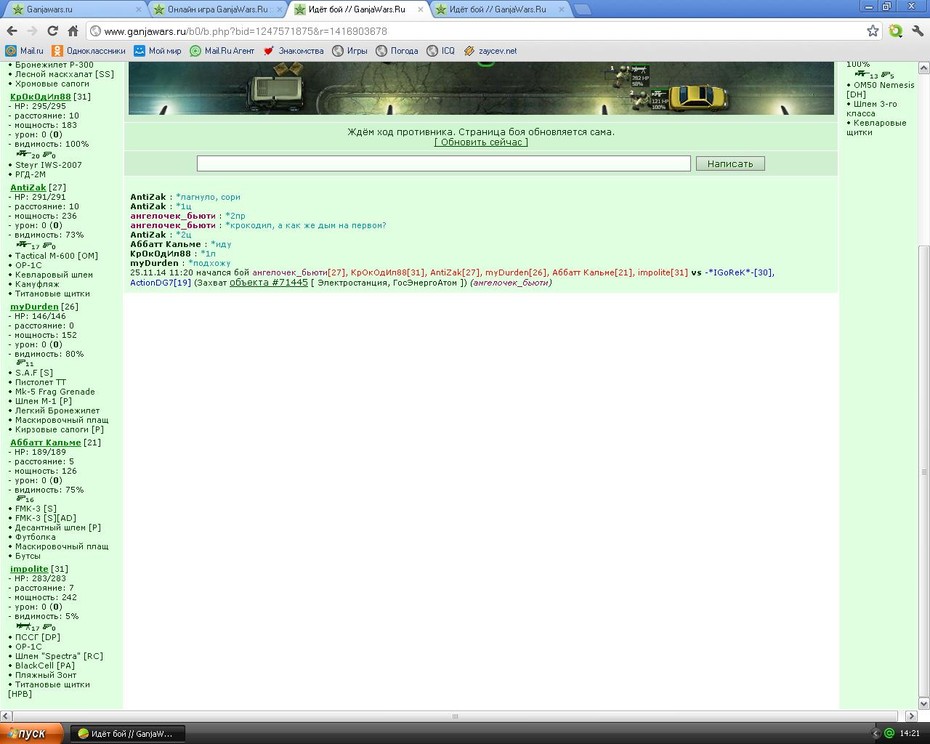Screen dimensions: 930x744
Task: Click the vertical scrollbar up arrow
Action: click(x=923, y=69)
